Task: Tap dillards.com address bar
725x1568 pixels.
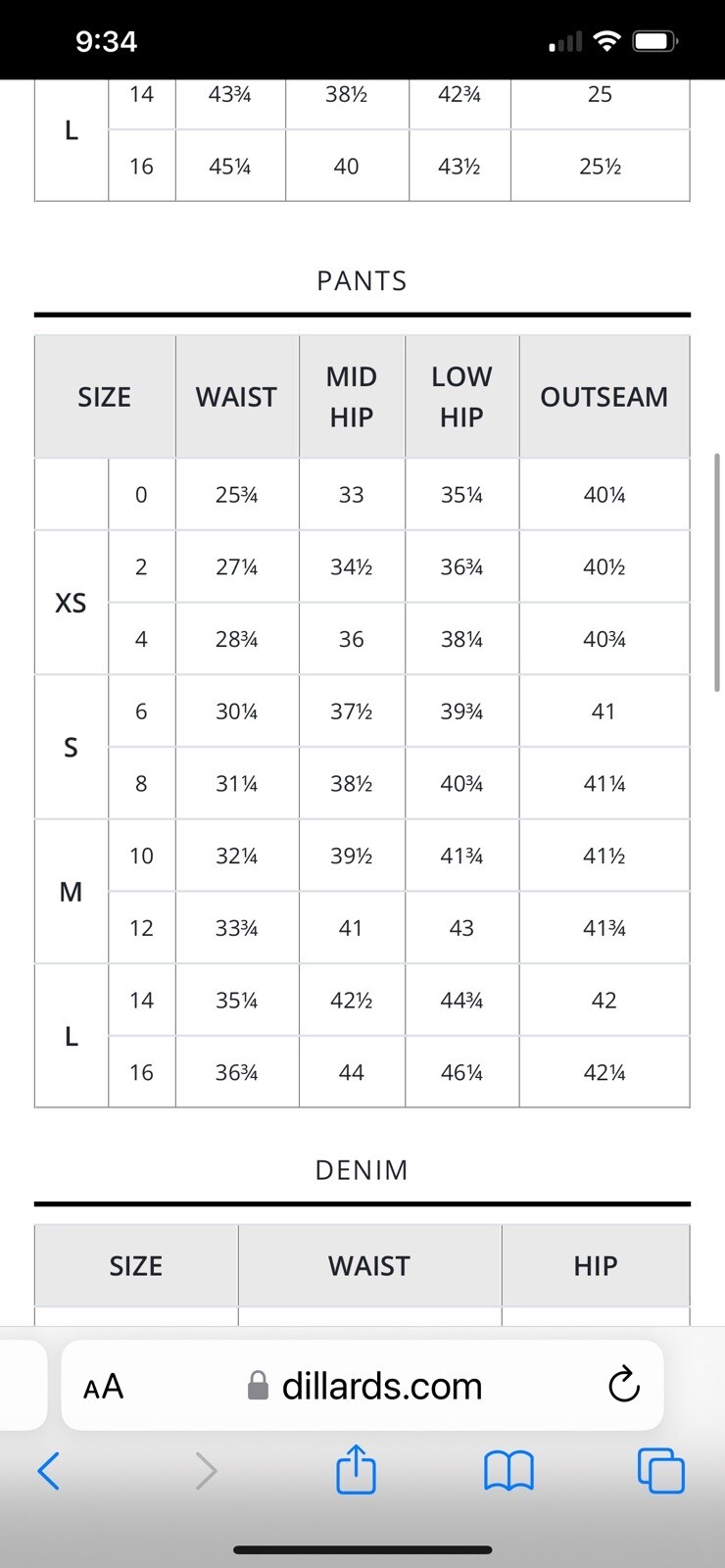Action: [x=362, y=1386]
